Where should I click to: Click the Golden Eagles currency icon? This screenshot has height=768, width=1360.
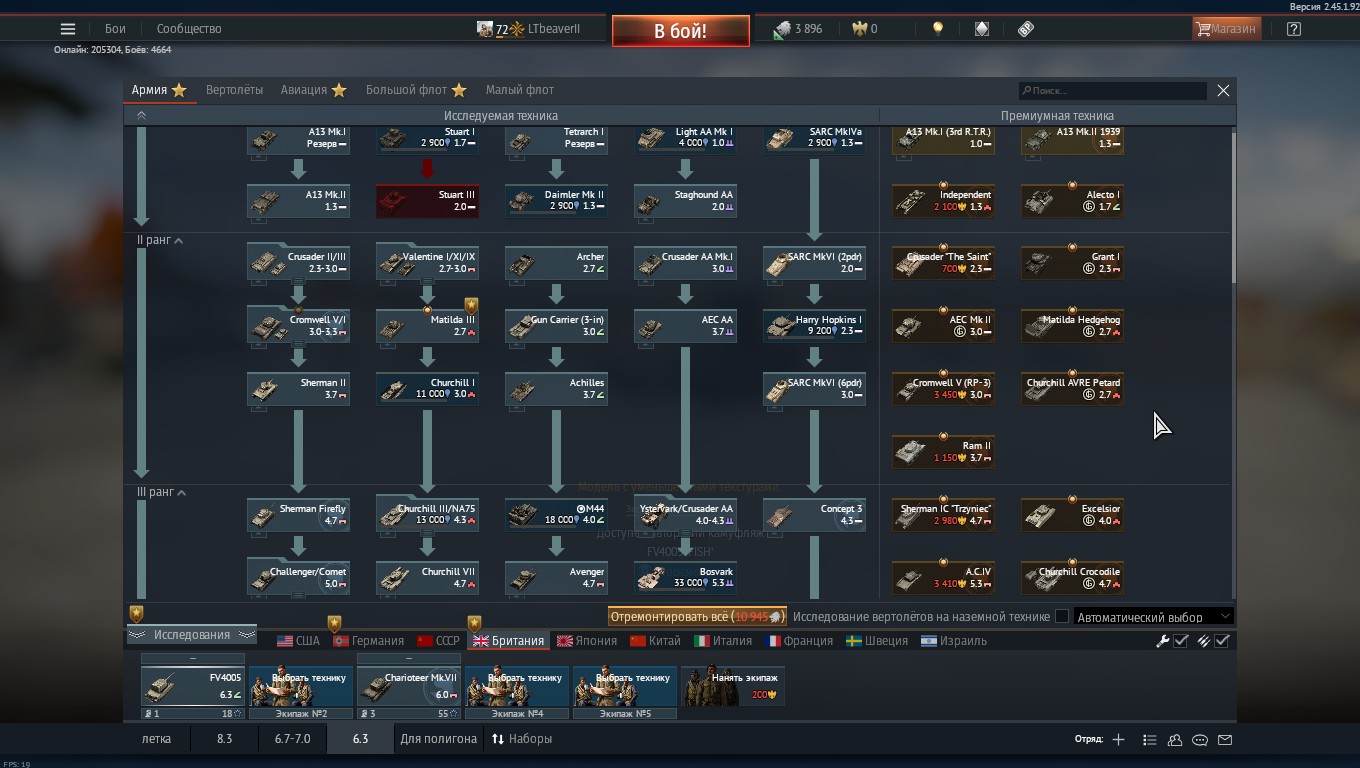coord(859,29)
